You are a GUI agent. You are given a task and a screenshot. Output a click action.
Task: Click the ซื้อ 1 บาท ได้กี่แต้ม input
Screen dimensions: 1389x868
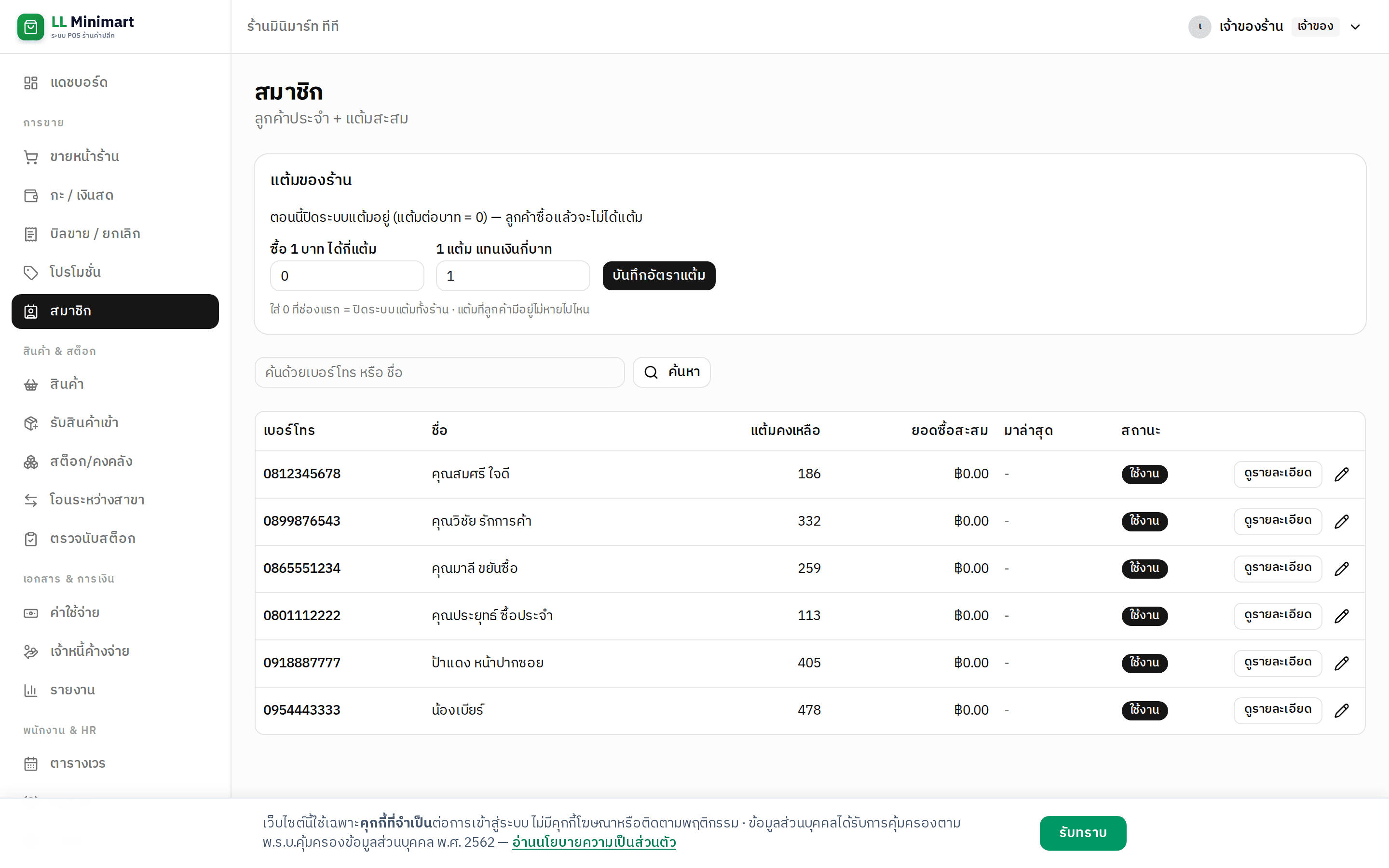[347, 276]
